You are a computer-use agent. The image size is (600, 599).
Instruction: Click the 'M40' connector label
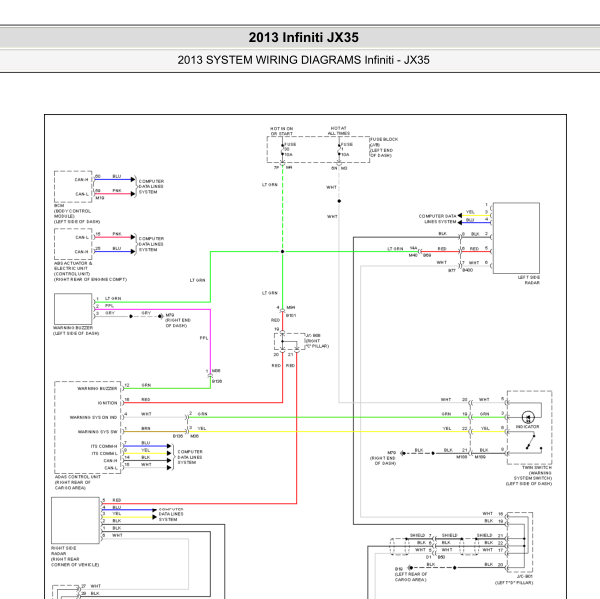tap(413, 255)
